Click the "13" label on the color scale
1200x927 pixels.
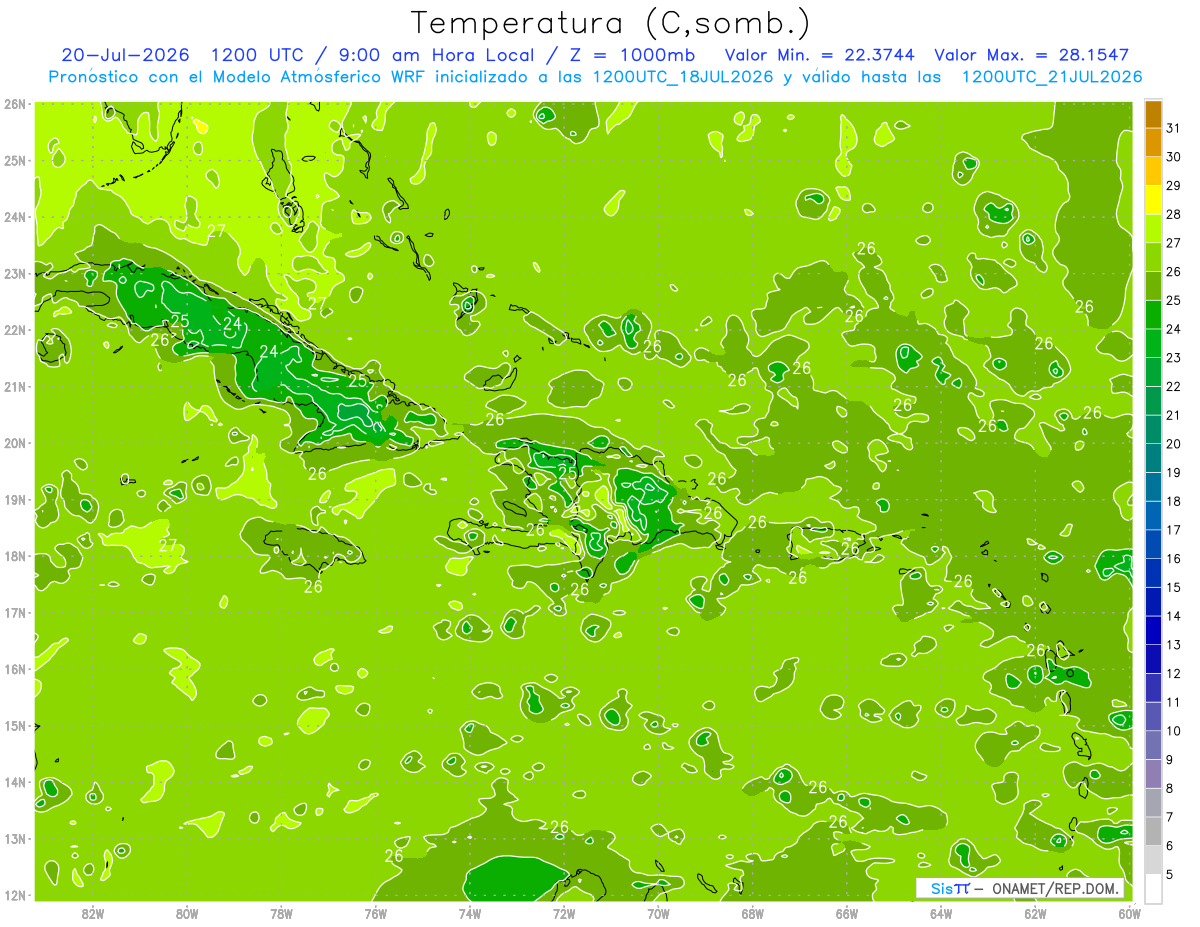1173,645
